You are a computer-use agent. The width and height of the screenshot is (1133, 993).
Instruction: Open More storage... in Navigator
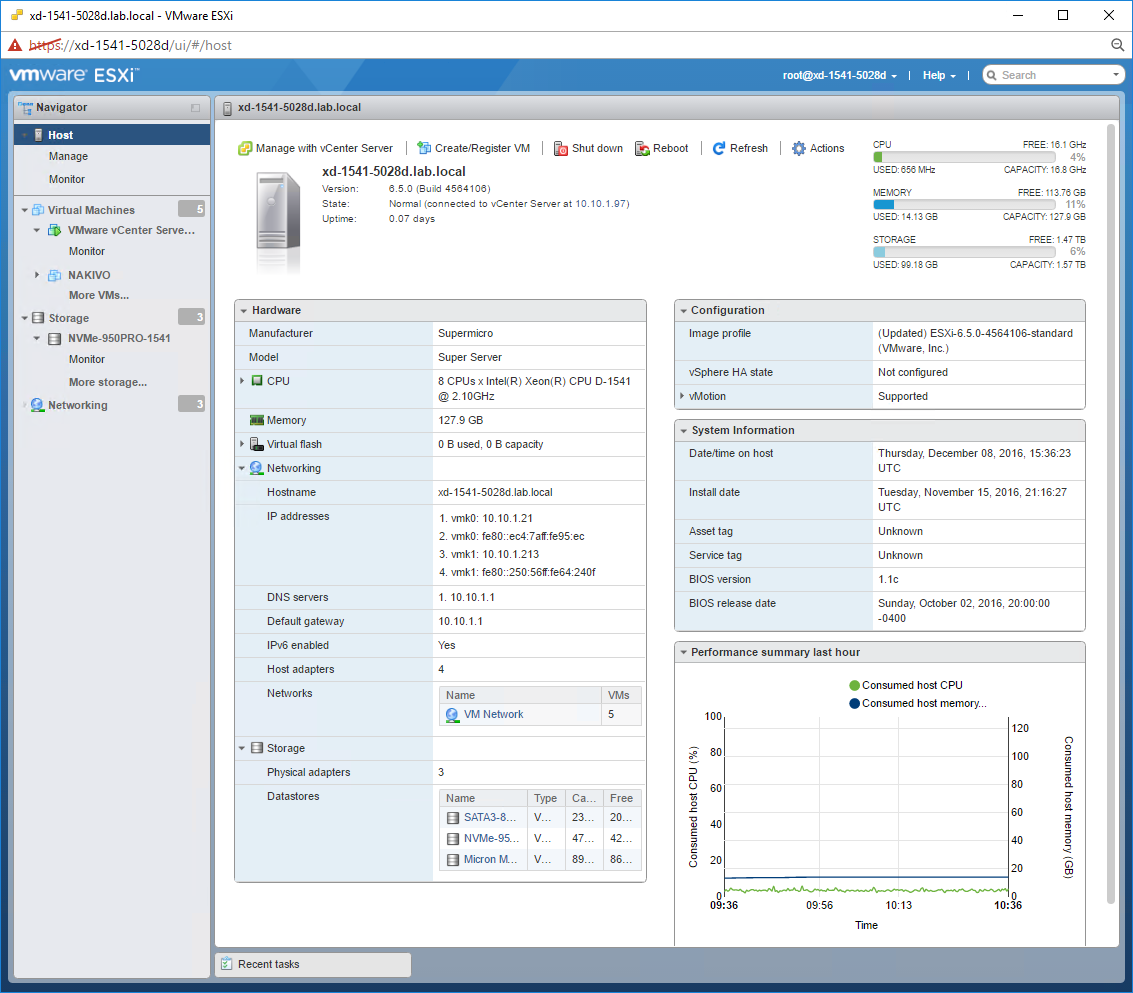pyautogui.click(x=108, y=382)
